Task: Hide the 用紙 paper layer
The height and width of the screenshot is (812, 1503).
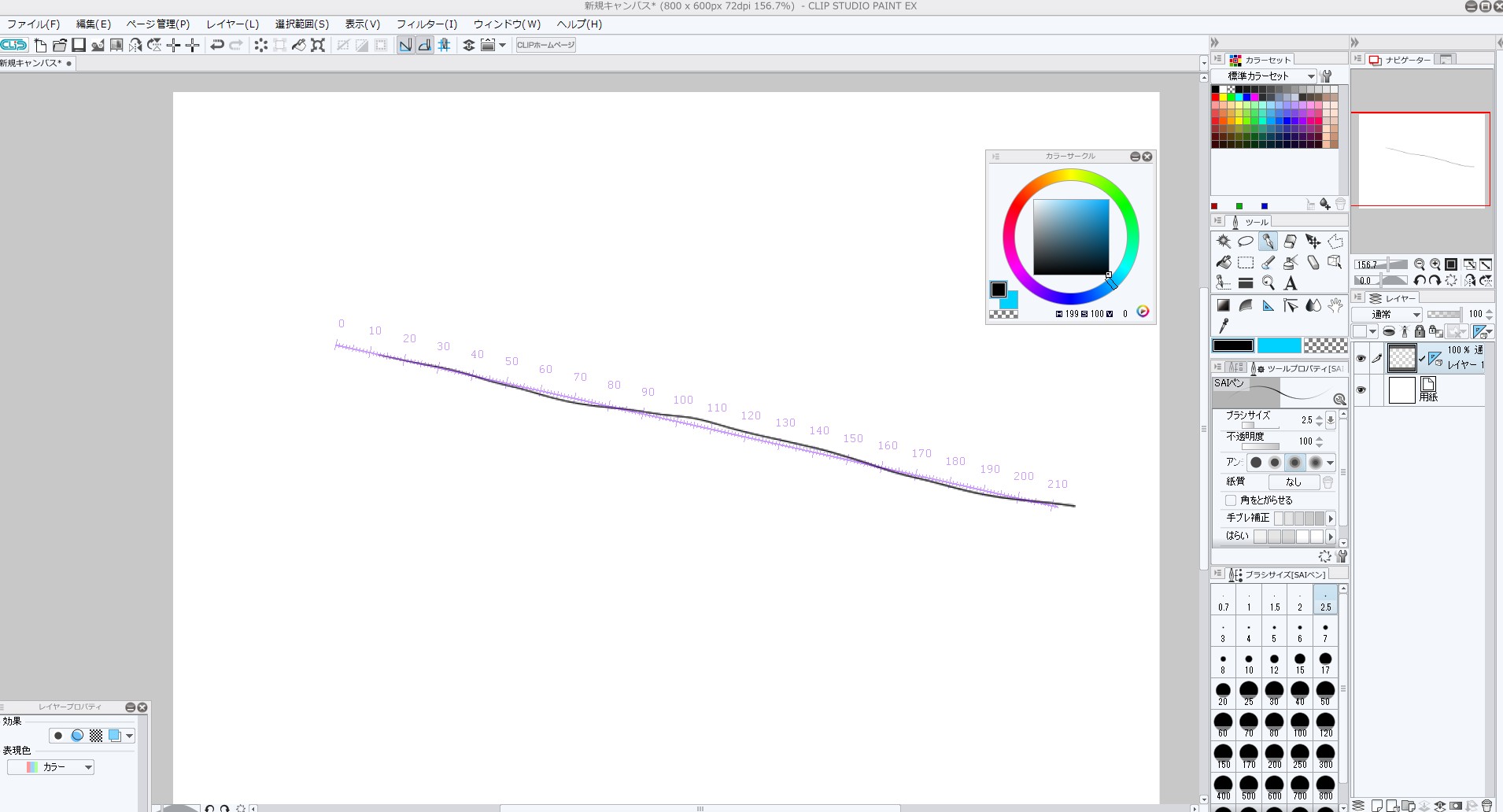Action: point(1361,390)
